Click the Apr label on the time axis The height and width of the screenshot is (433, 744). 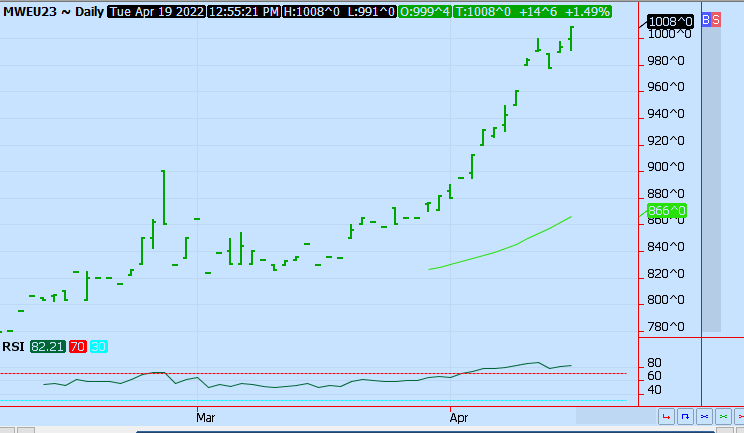pyautogui.click(x=459, y=418)
